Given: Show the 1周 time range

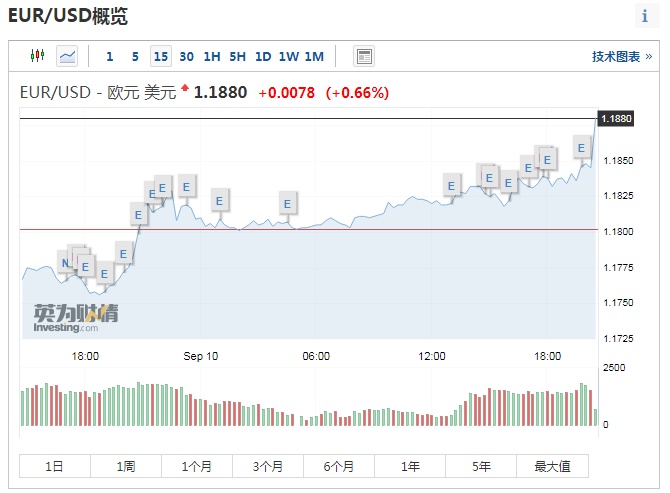Looking at the screenshot, I should point(126,466).
